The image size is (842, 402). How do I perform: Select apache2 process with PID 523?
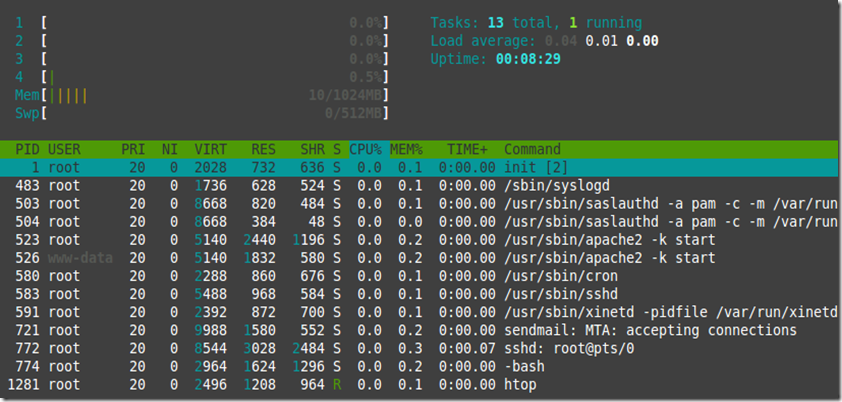(x=419, y=240)
